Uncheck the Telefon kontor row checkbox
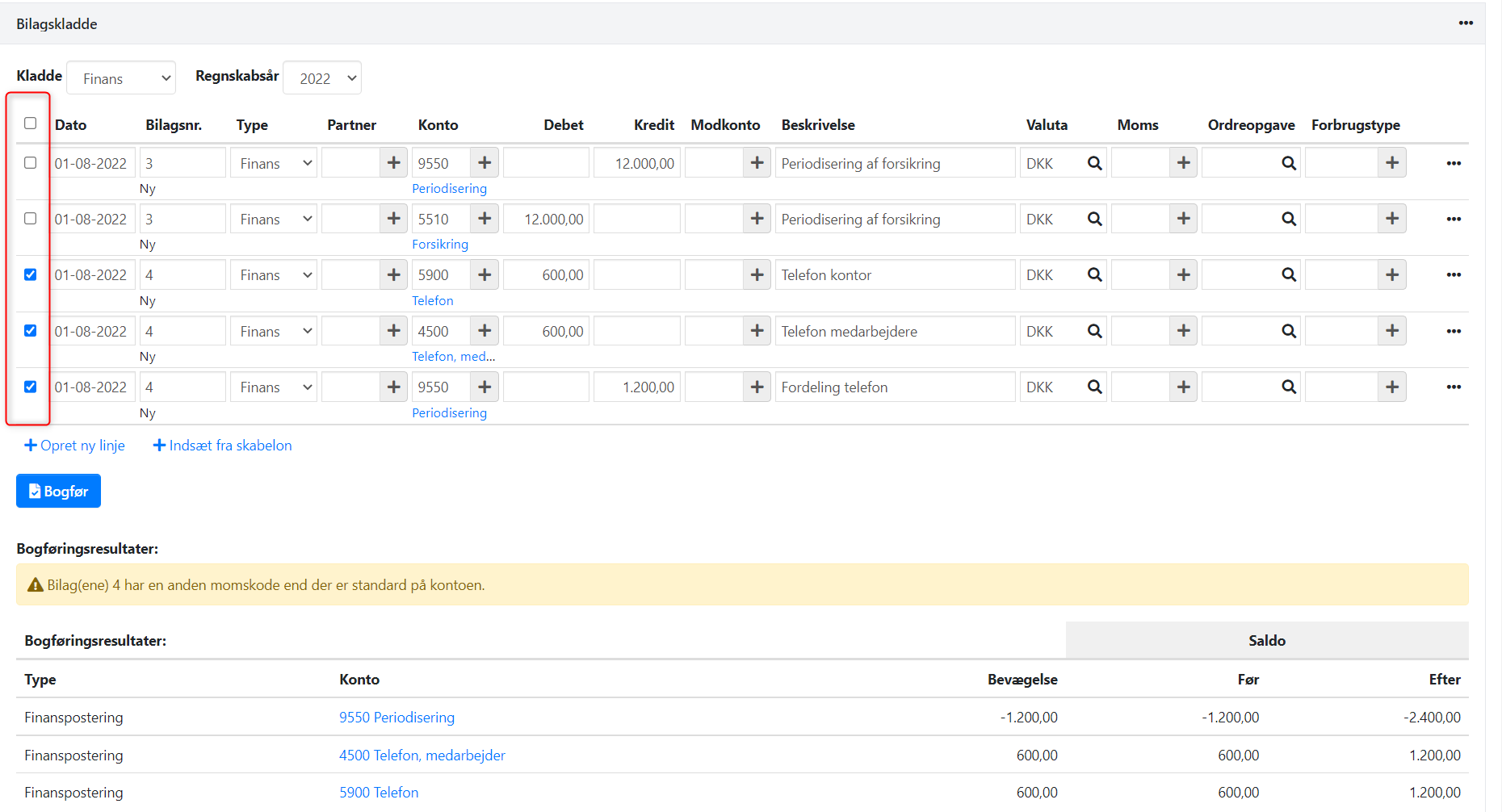 31,274
